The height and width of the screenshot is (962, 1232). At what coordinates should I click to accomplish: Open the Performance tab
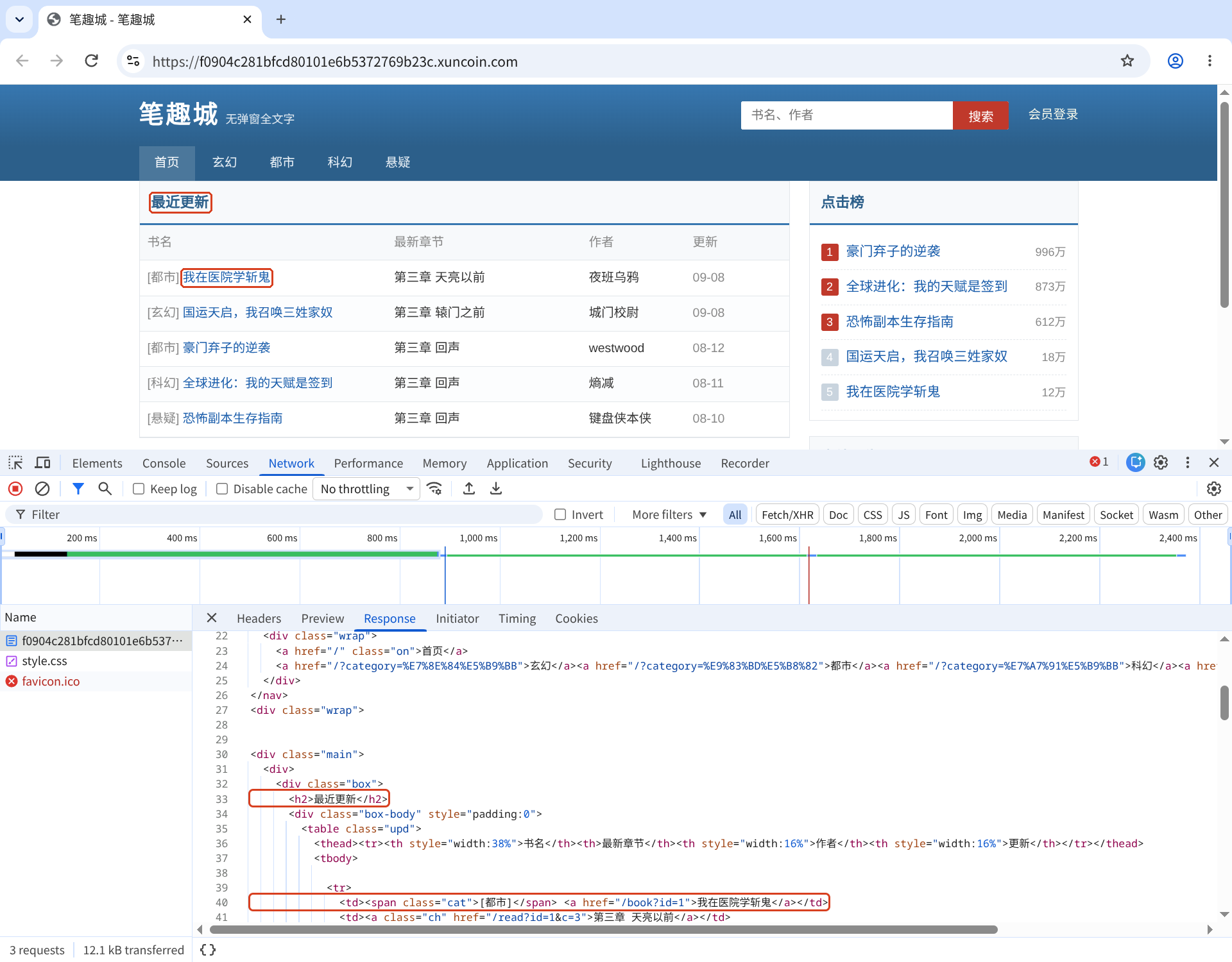coord(368,463)
